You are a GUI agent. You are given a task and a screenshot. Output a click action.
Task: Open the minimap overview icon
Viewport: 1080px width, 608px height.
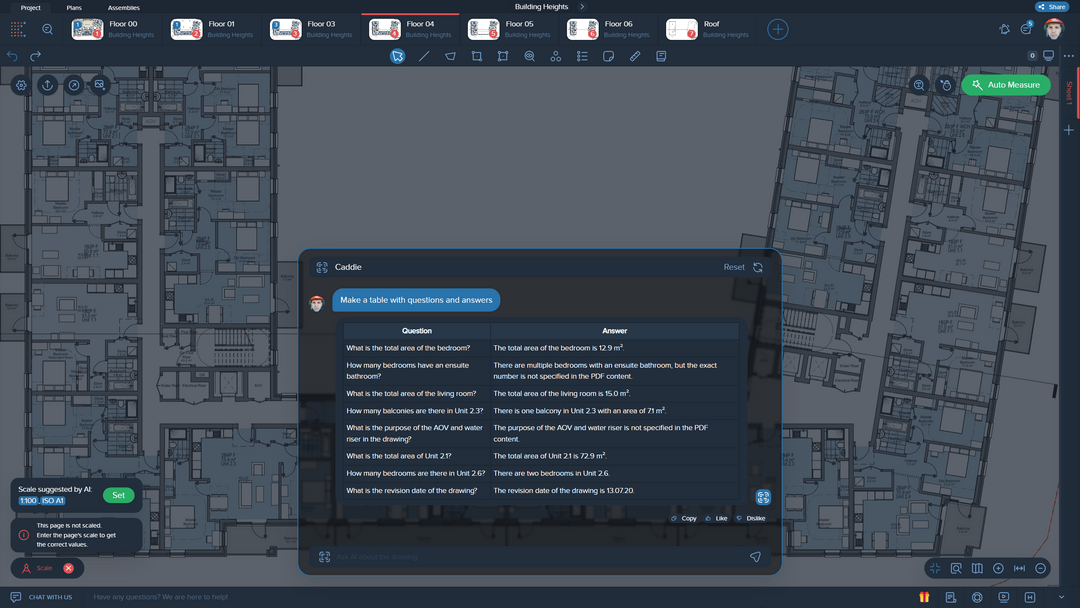977,567
